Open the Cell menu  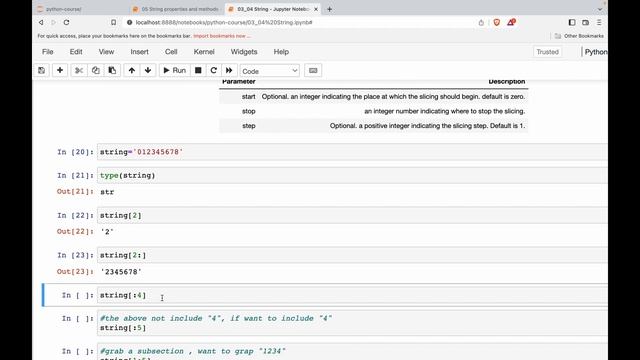pyautogui.click(x=171, y=52)
